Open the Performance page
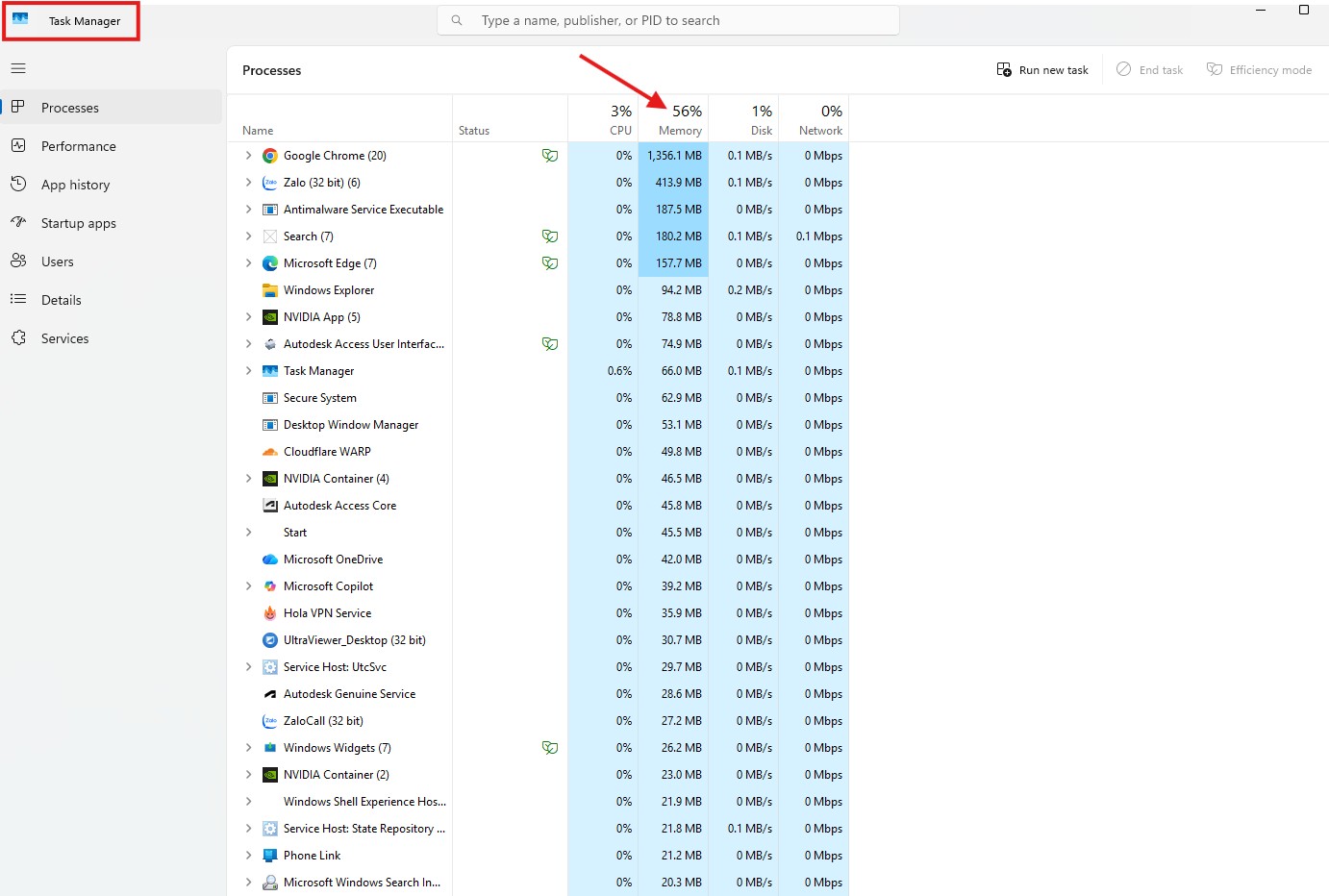The width and height of the screenshot is (1329, 896). pos(78,146)
